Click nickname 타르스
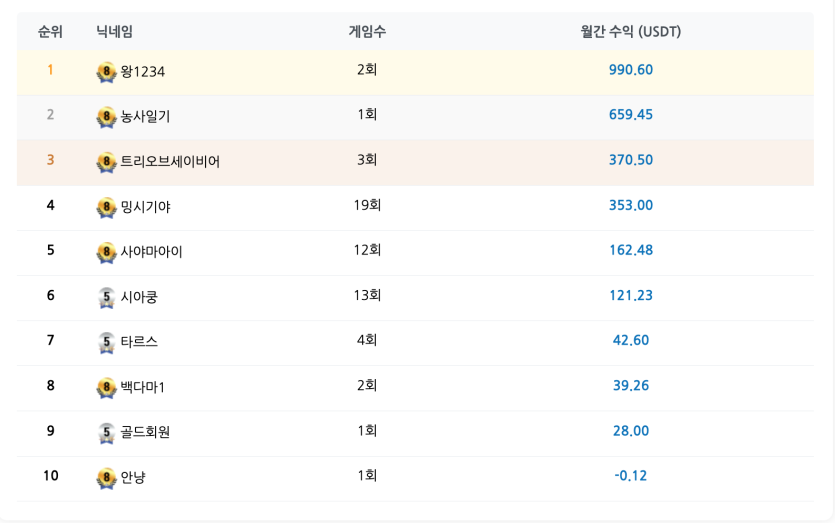 (x=139, y=341)
